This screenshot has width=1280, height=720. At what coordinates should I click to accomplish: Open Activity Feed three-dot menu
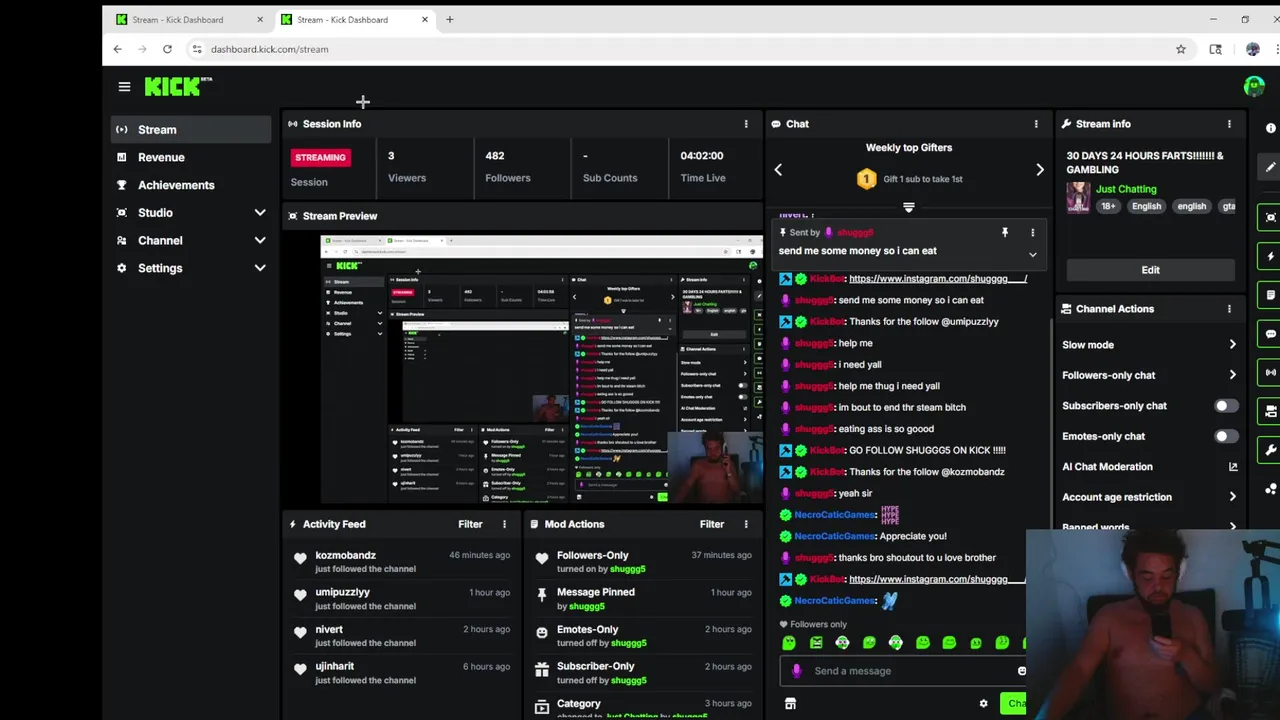504,524
